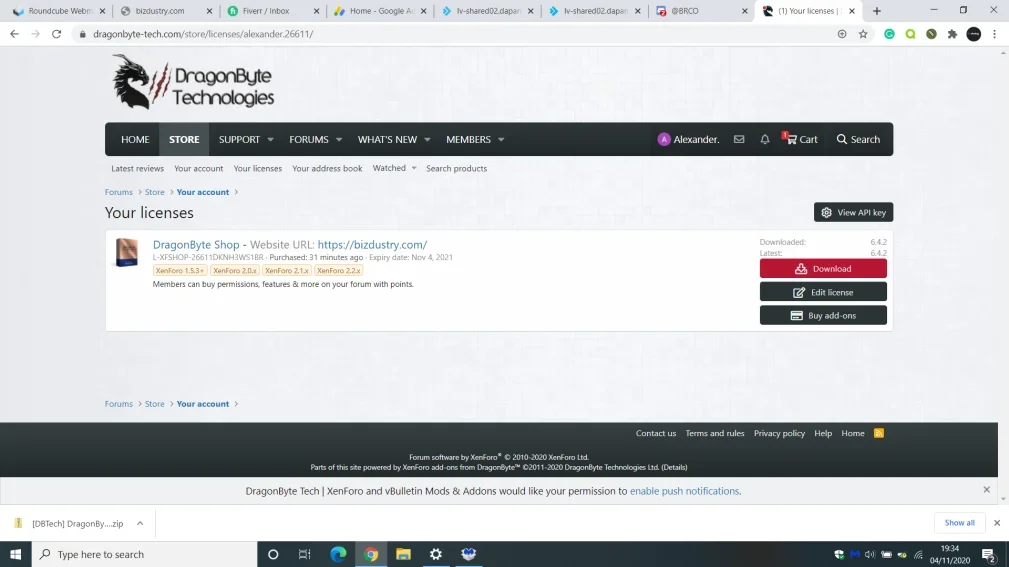Click the Chrome profile avatar
The width and height of the screenshot is (1009, 567).
(x=974, y=33)
